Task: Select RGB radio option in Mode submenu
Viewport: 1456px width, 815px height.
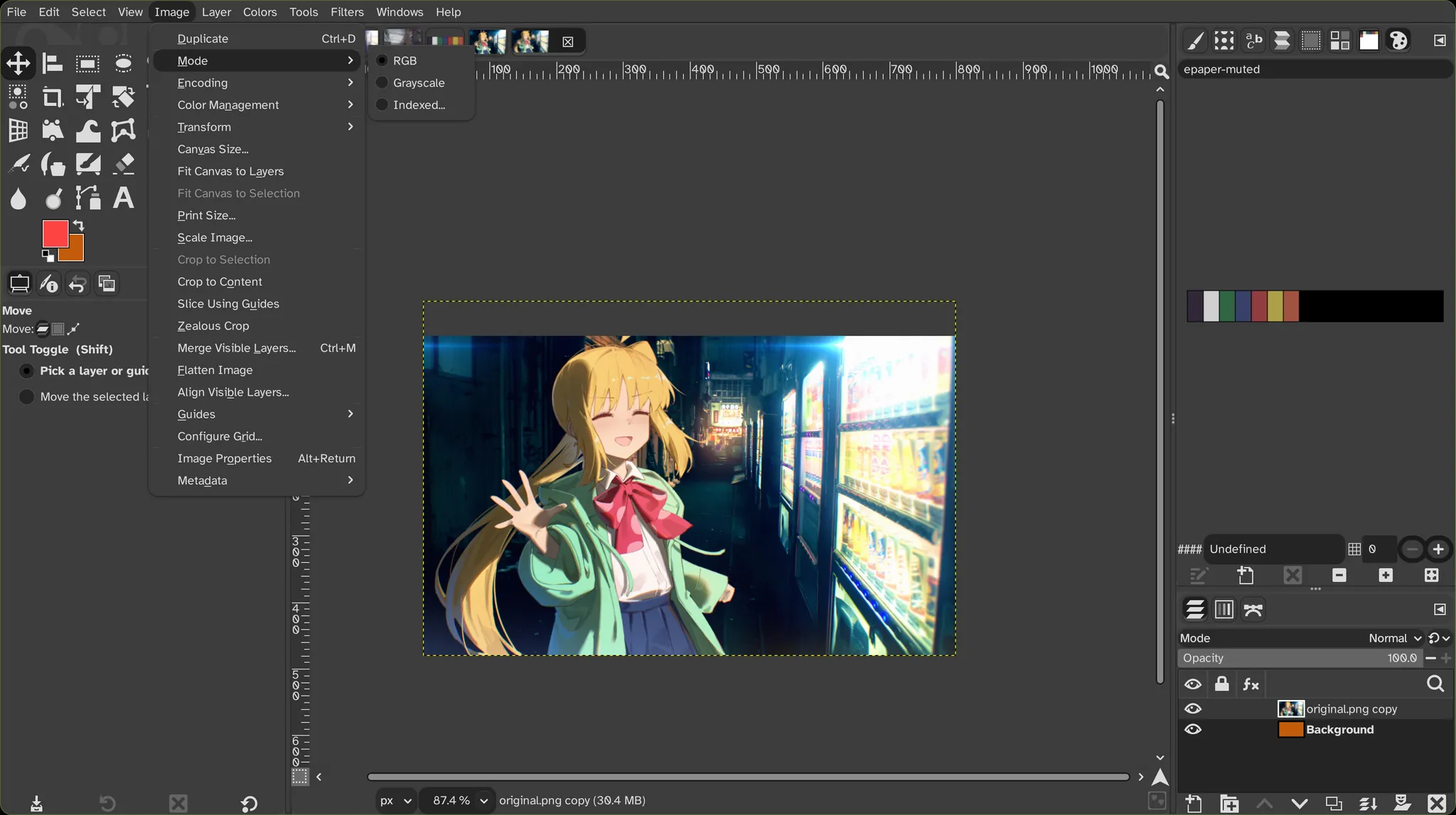Action: tap(382, 60)
